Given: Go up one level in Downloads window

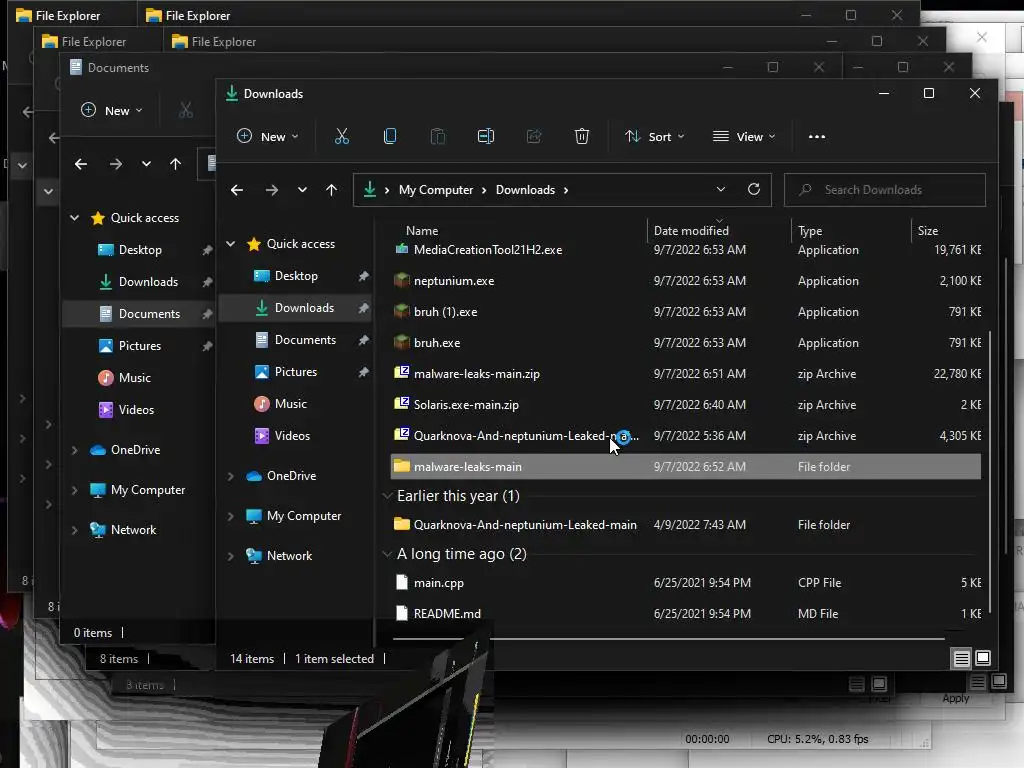Looking at the screenshot, I should point(331,190).
